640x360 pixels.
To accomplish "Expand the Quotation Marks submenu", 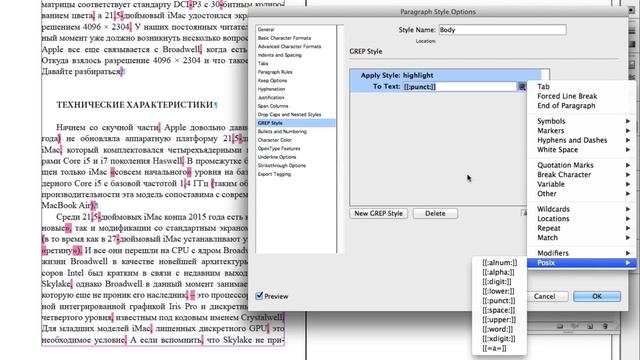I will (582, 165).
